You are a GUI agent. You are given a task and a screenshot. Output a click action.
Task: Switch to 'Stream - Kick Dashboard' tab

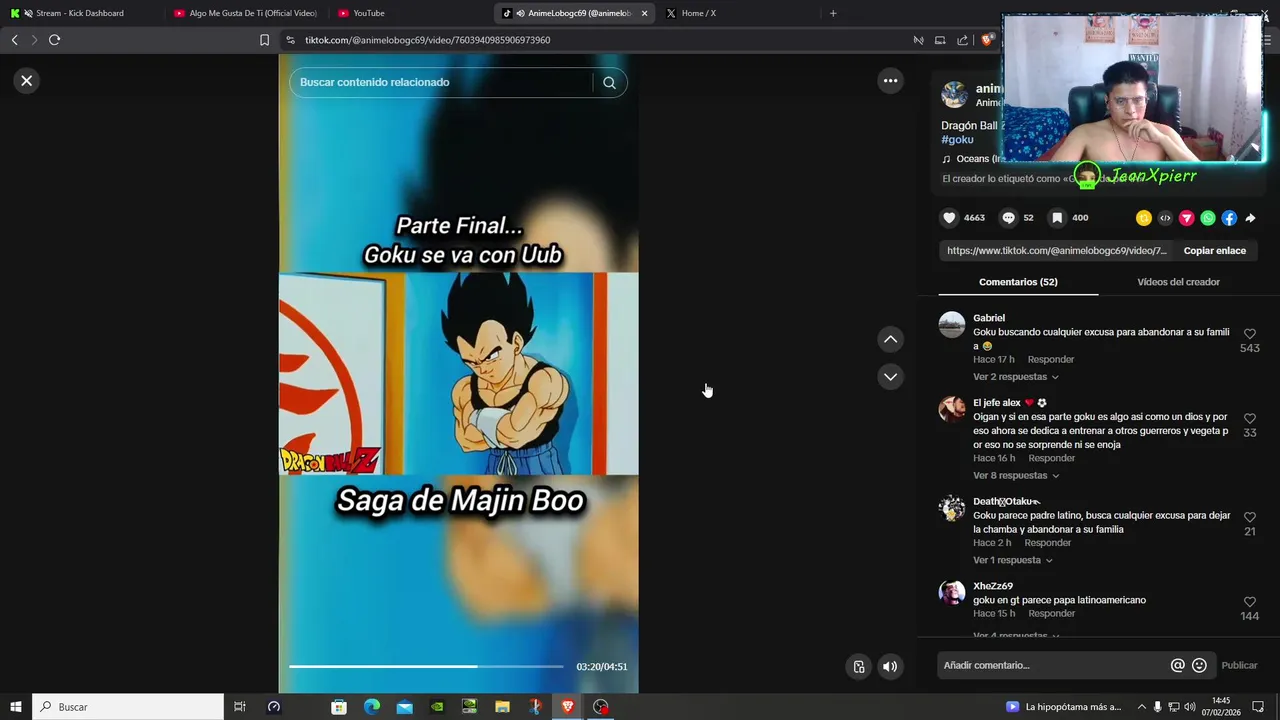(x=79, y=13)
